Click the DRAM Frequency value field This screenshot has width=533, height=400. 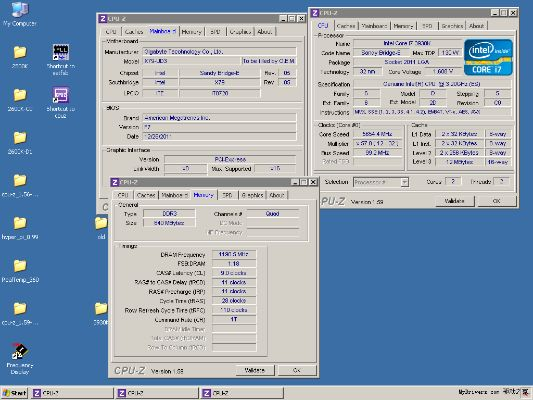234,254
